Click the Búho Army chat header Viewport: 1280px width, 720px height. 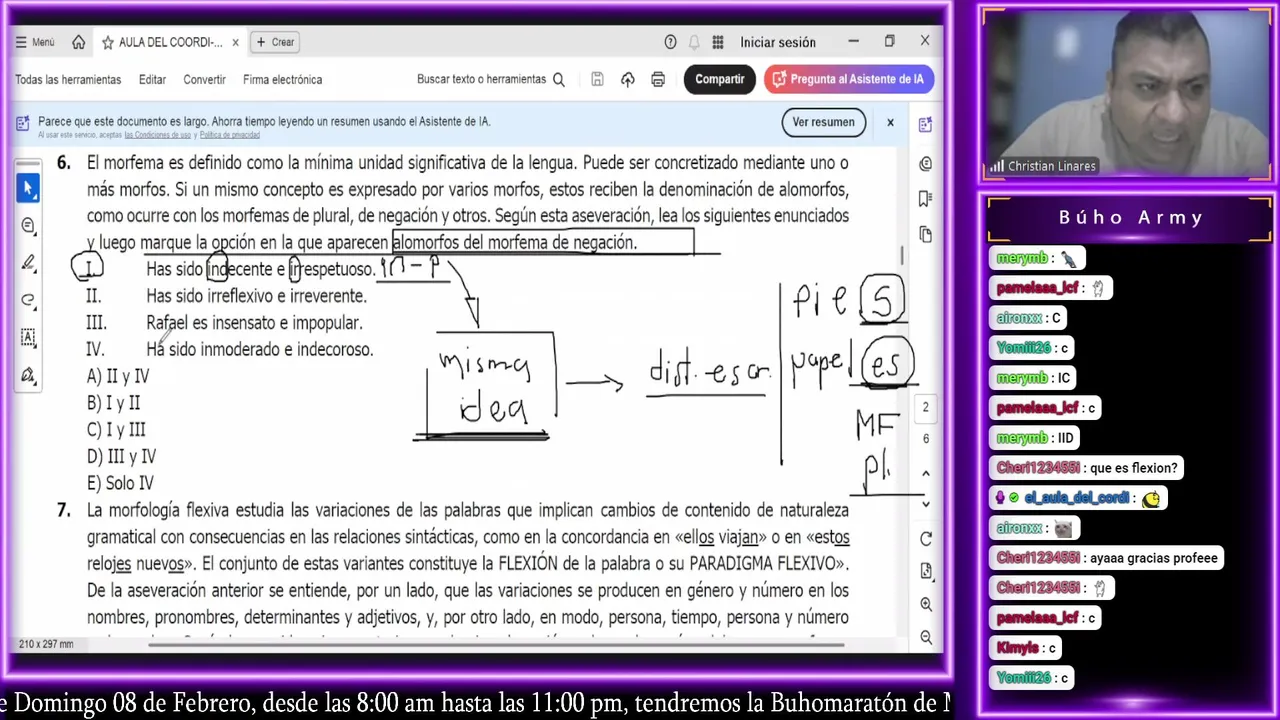[x=1131, y=217]
